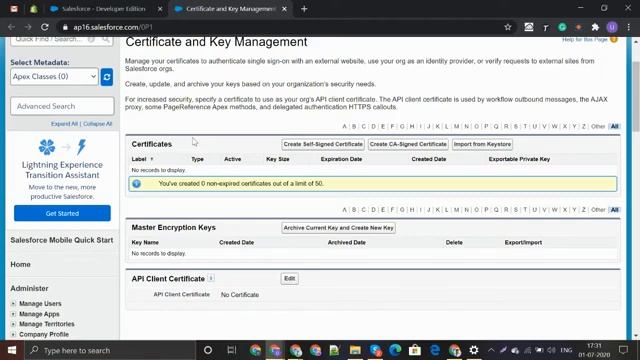
Task: Open the Chrome profile avatar
Action: click(612, 27)
